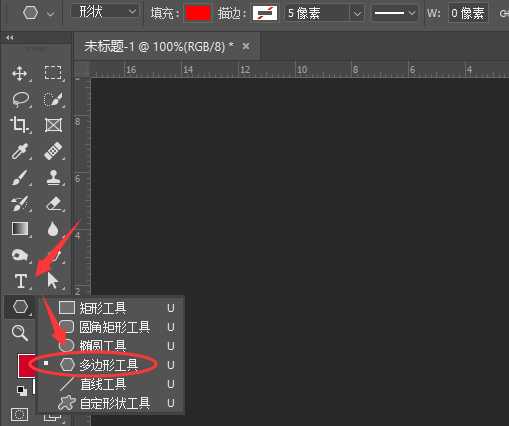Select the Eyedropper tool
Image resolution: width=509 pixels, height=426 pixels.
coord(20,151)
